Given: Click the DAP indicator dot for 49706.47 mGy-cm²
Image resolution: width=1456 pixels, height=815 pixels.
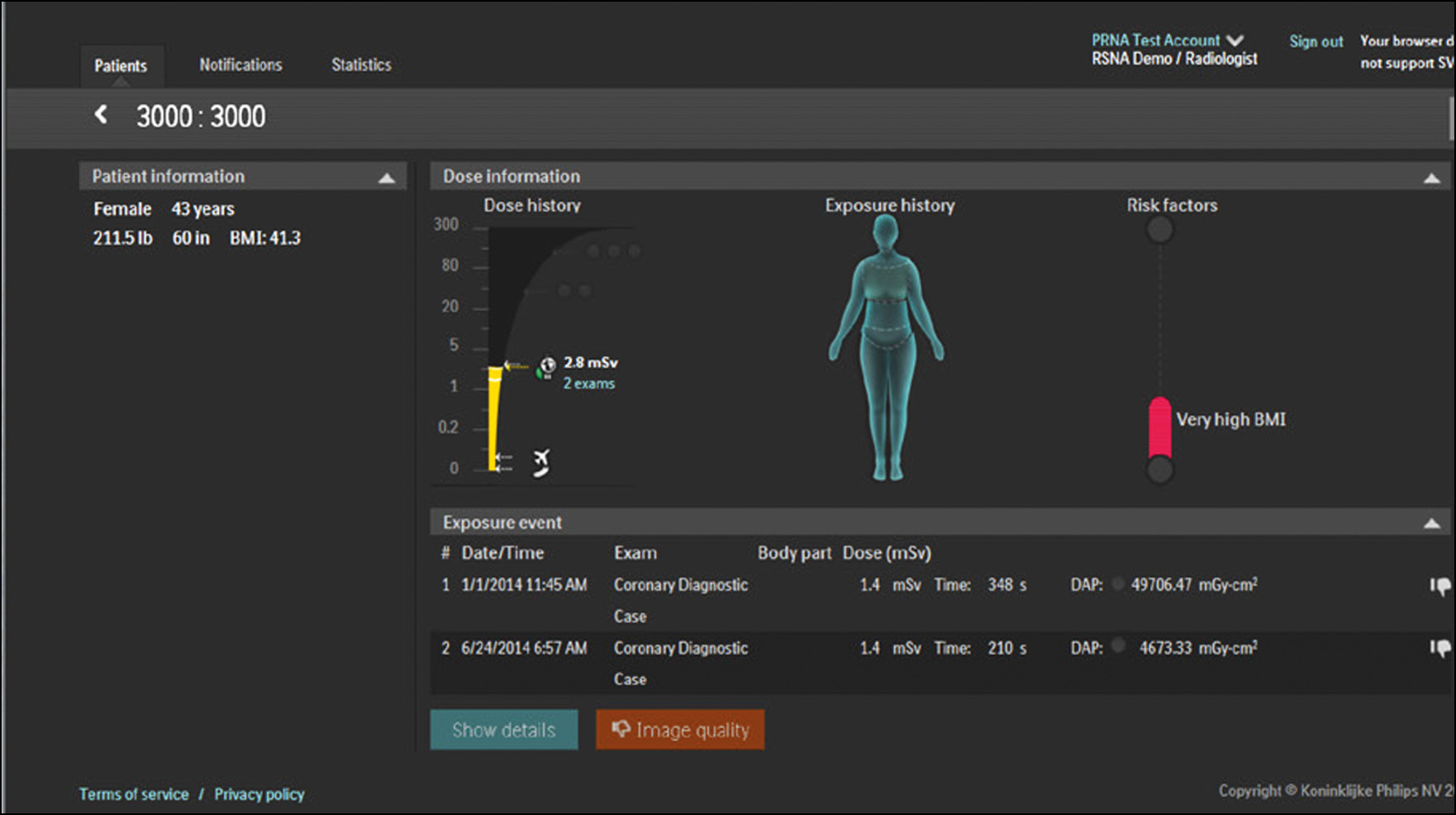Looking at the screenshot, I should [x=1118, y=584].
